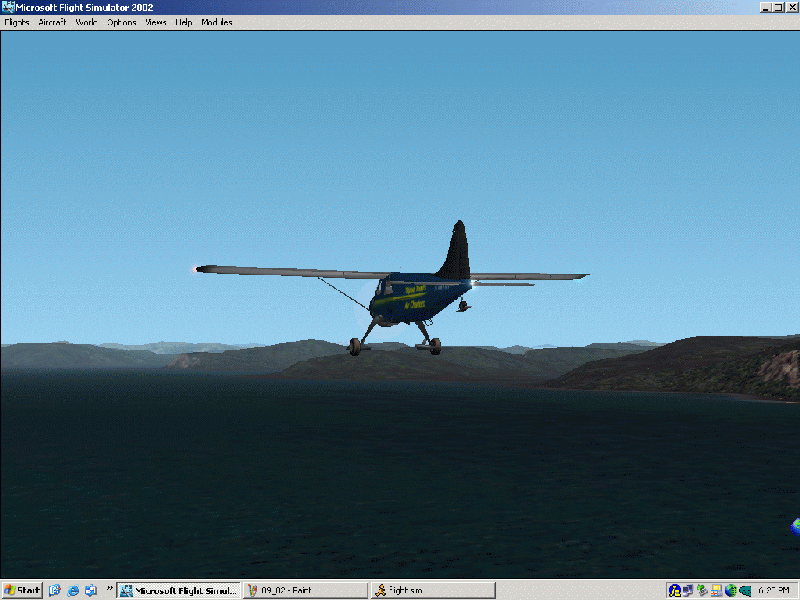800x600 pixels.
Task: Open the Flights menu
Action: coord(17,22)
